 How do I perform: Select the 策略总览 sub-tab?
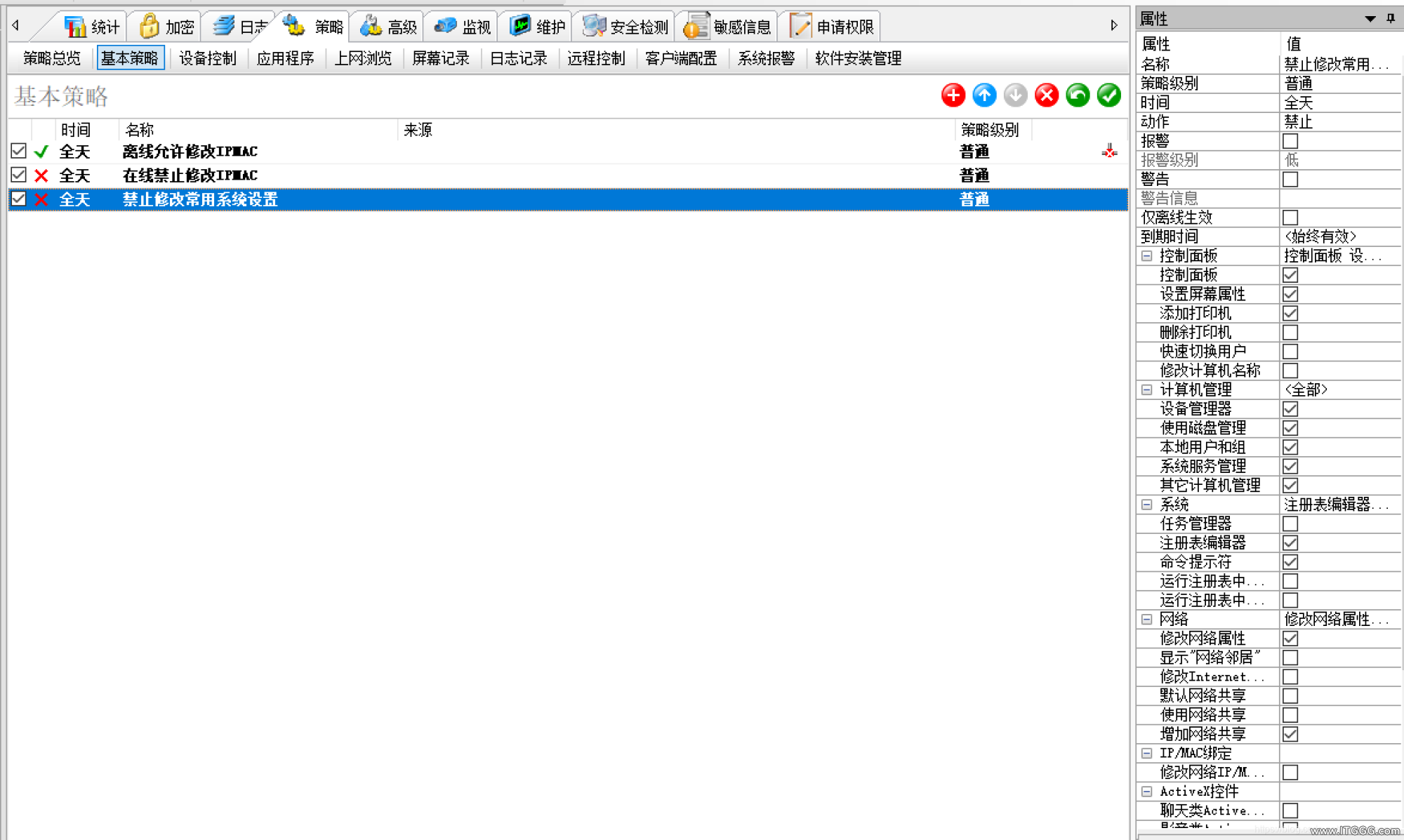pos(51,58)
